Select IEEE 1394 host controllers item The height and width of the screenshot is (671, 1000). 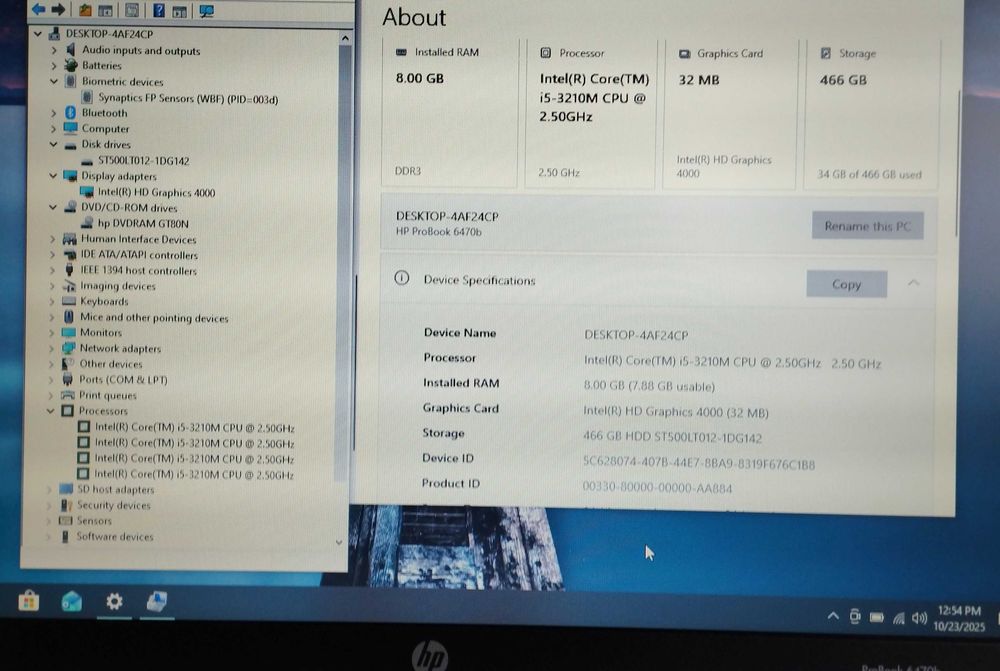[x=138, y=270]
